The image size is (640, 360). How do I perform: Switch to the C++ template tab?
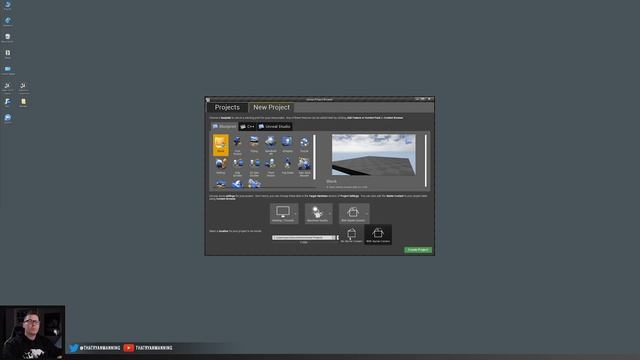click(247, 127)
